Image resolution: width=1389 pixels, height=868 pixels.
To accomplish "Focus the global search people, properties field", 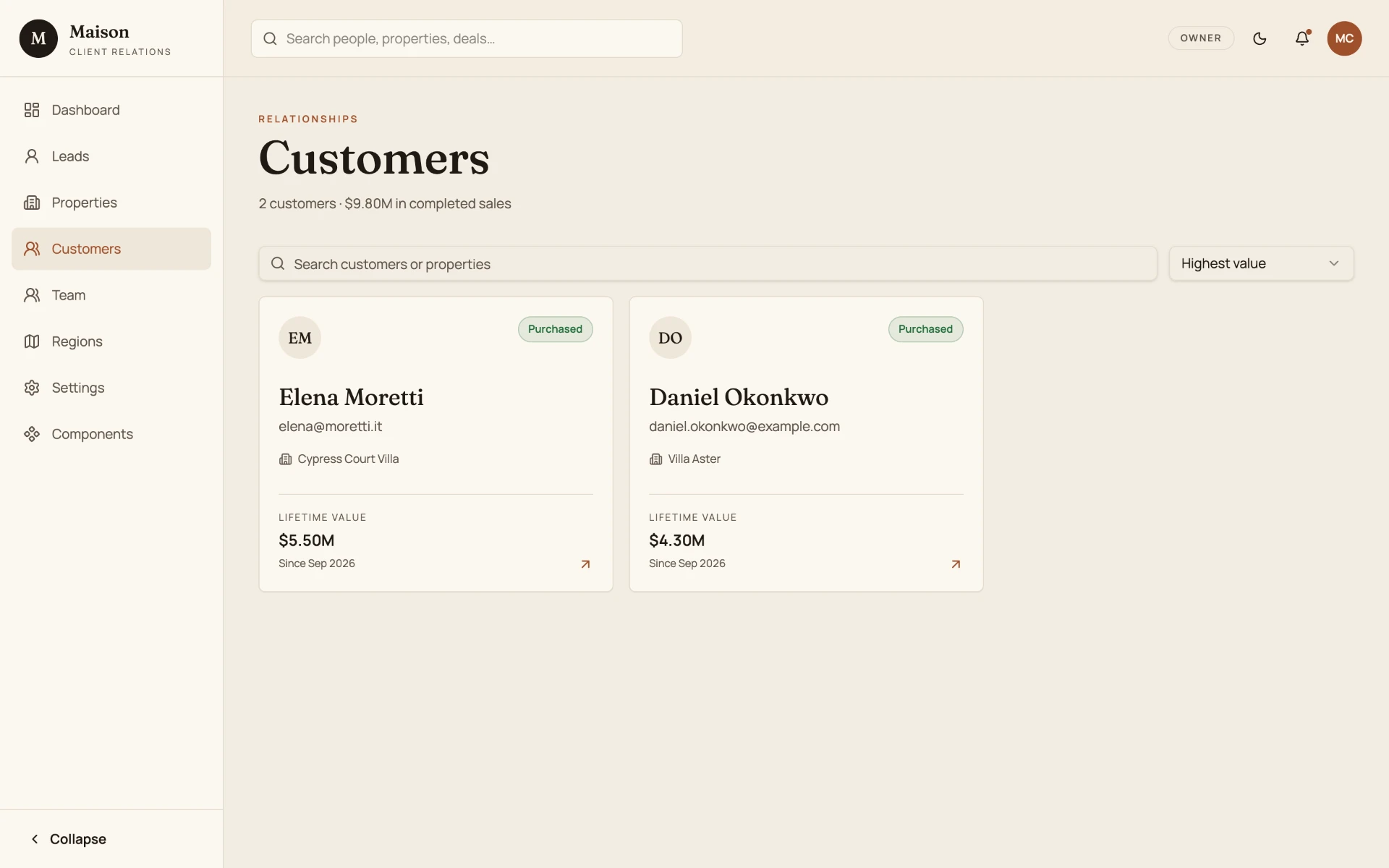I will pyautogui.click(x=467, y=38).
